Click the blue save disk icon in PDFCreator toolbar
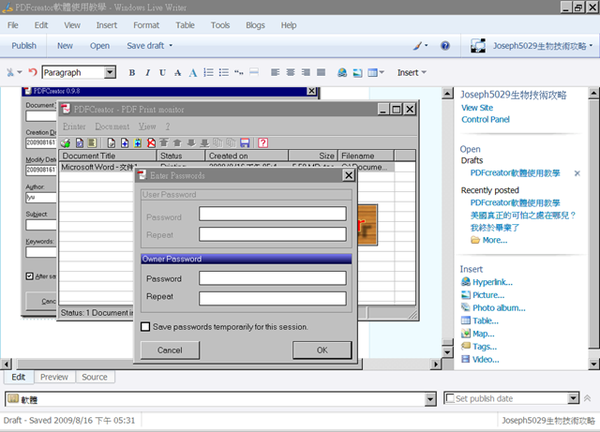This screenshot has height=432, width=600. (x=245, y=143)
